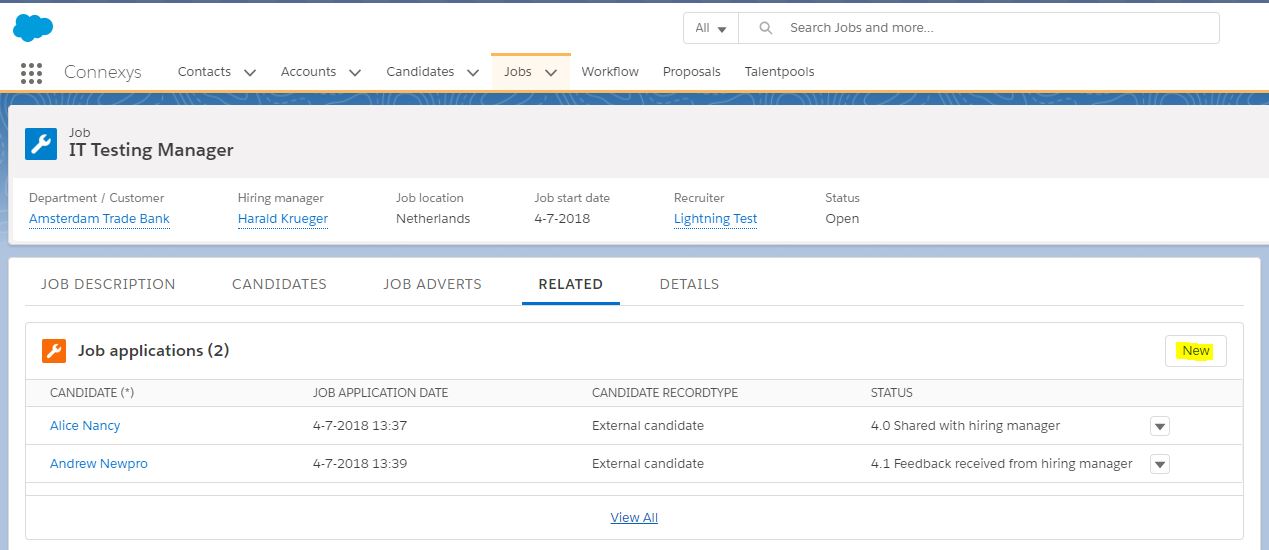The height and width of the screenshot is (550, 1269).
Task: Go to the Jobs nav tab
Action: (518, 72)
